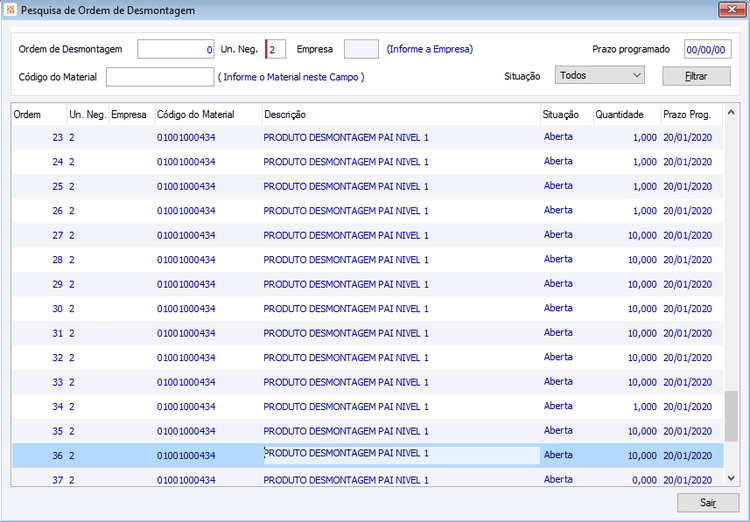Click the Prazo Prog. column header
Screen dimensions: 750x522
click(x=688, y=115)
